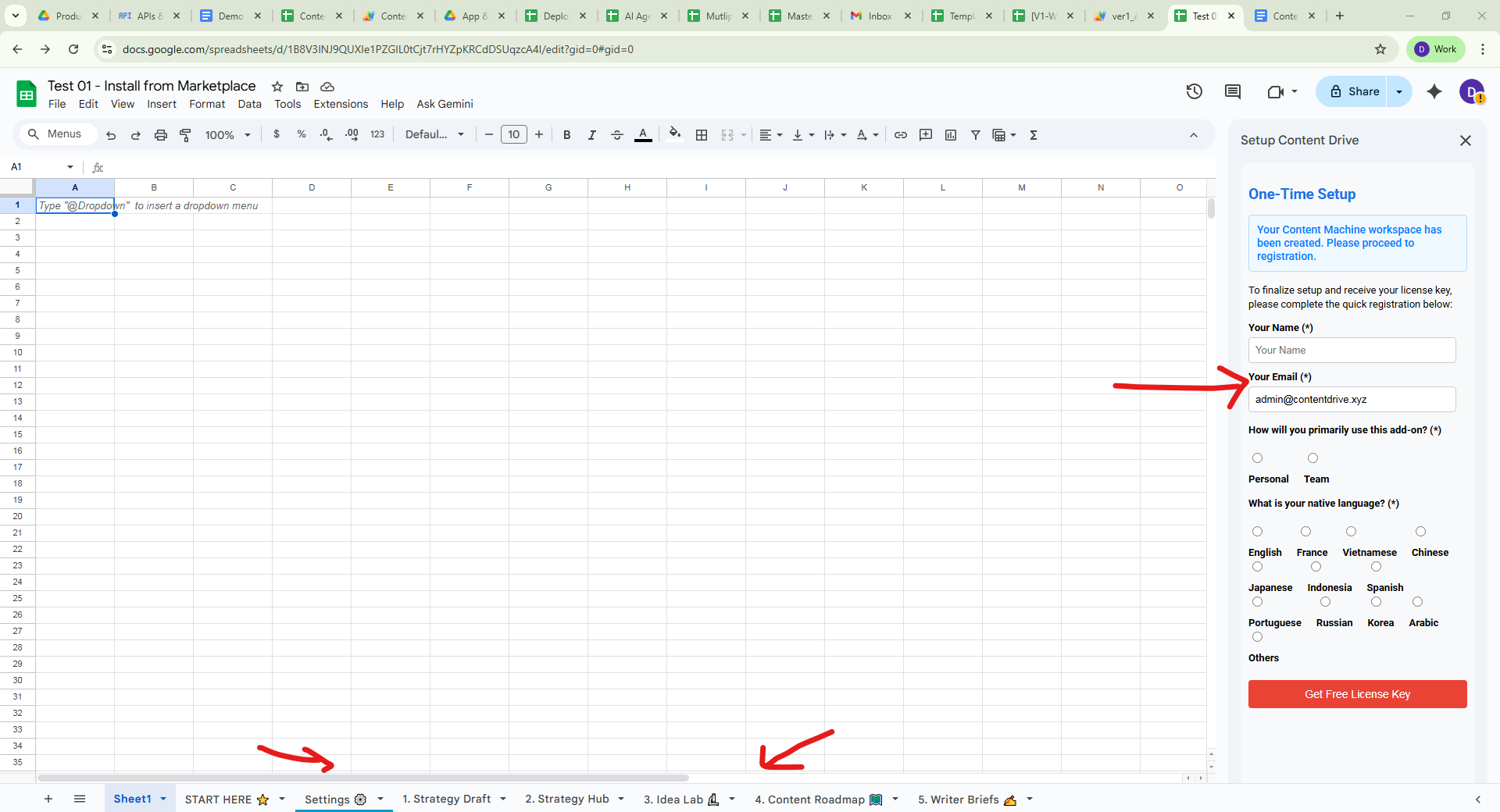Screen dimensions: 1500x812
Task: Click the Redo icon in toolbar
Action: click(x=136, y=135)
